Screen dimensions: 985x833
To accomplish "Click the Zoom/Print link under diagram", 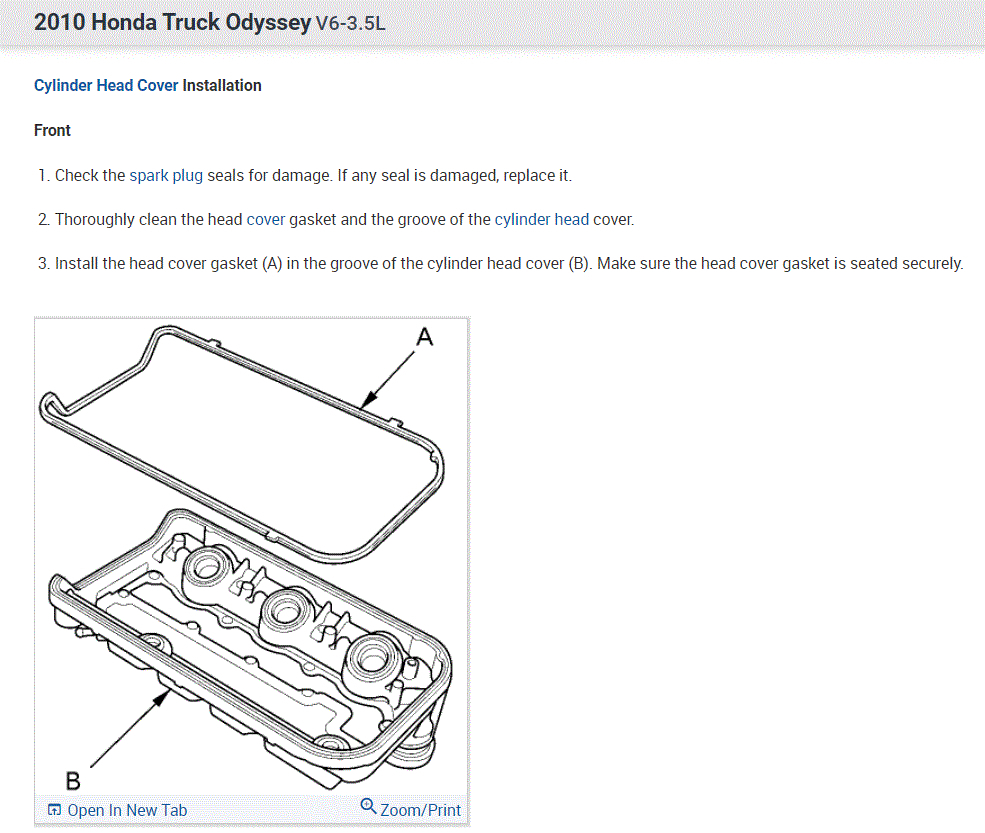I will 420,810.
